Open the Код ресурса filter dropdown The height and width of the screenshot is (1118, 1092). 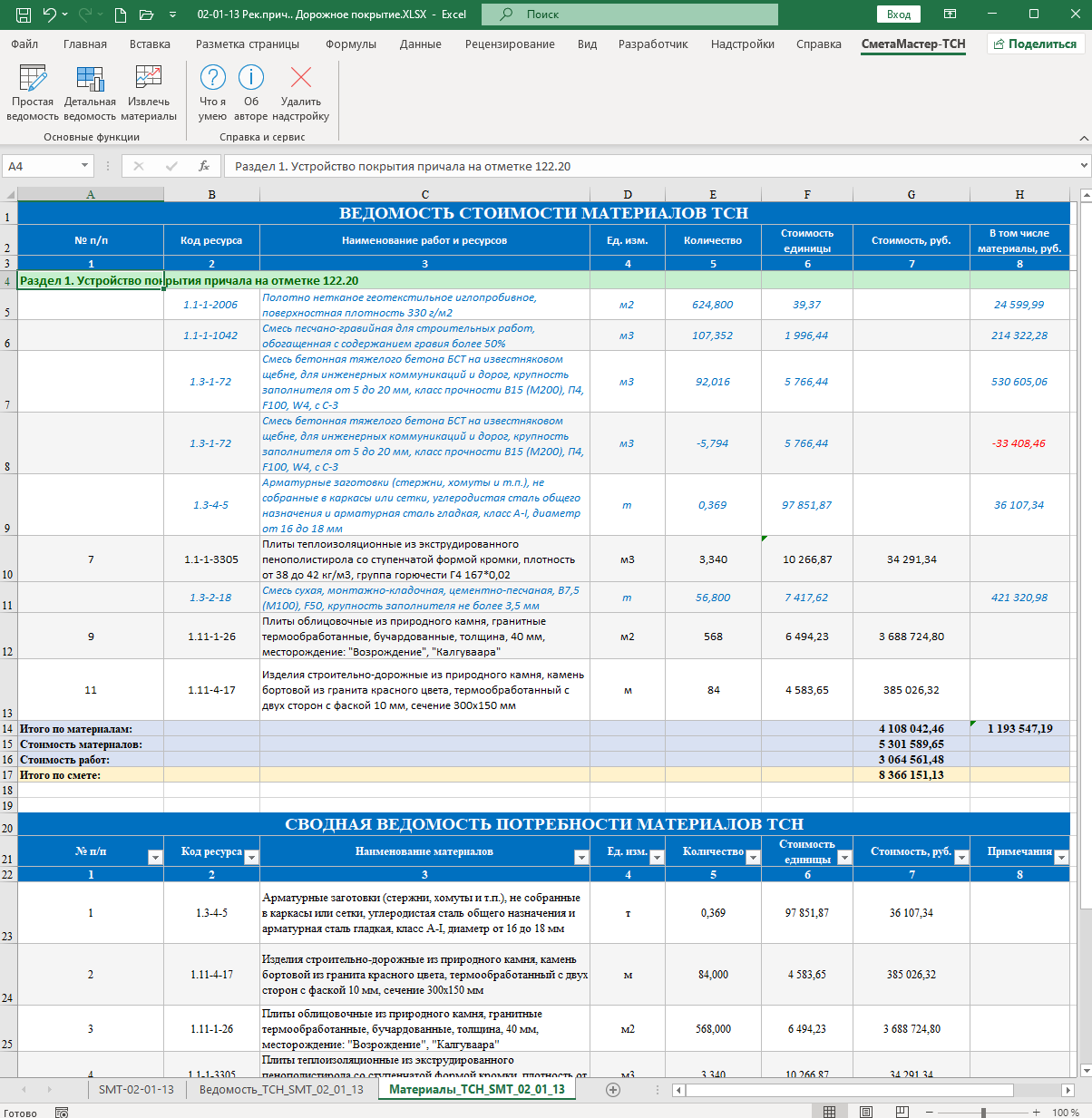coord(251,857)
